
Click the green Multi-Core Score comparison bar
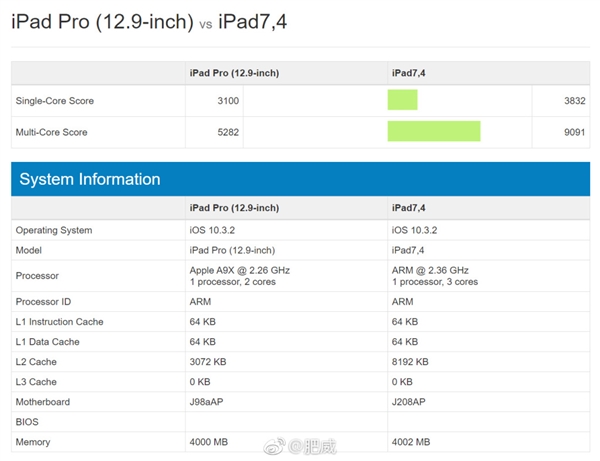(x=434, y=131)
